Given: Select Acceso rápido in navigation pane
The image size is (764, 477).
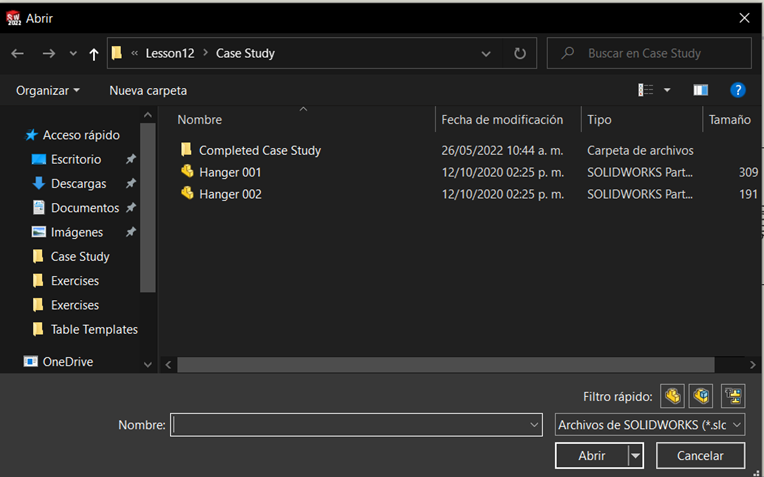Looking at the screenshot, I should (x=81, y=135).
